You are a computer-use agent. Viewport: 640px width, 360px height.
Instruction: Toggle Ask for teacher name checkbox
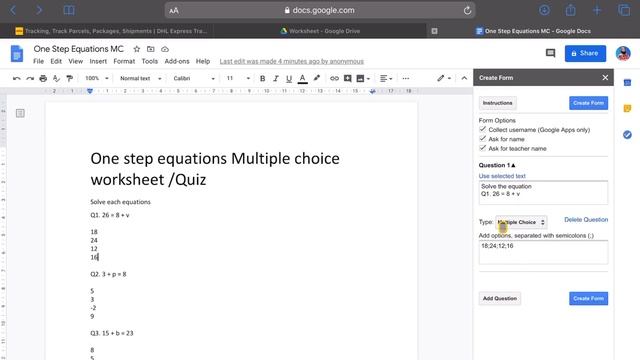click(x=483, y=148)
